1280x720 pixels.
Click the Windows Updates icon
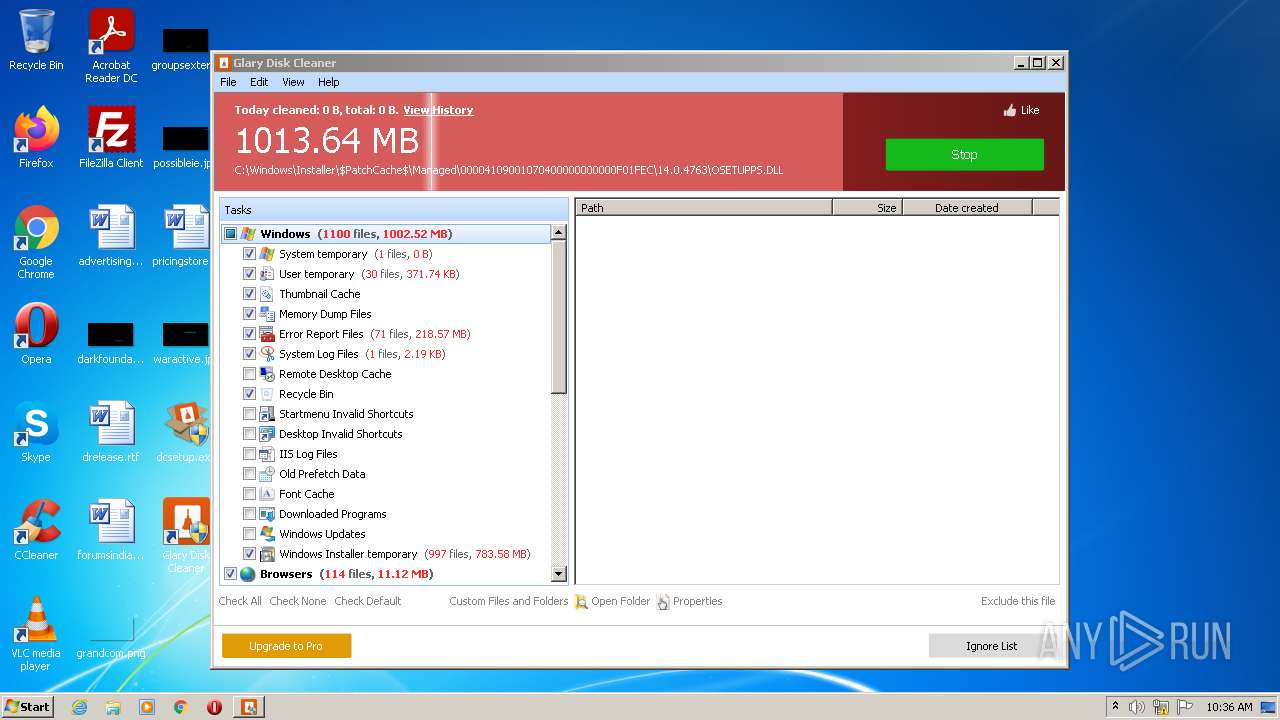pos(267,534)
